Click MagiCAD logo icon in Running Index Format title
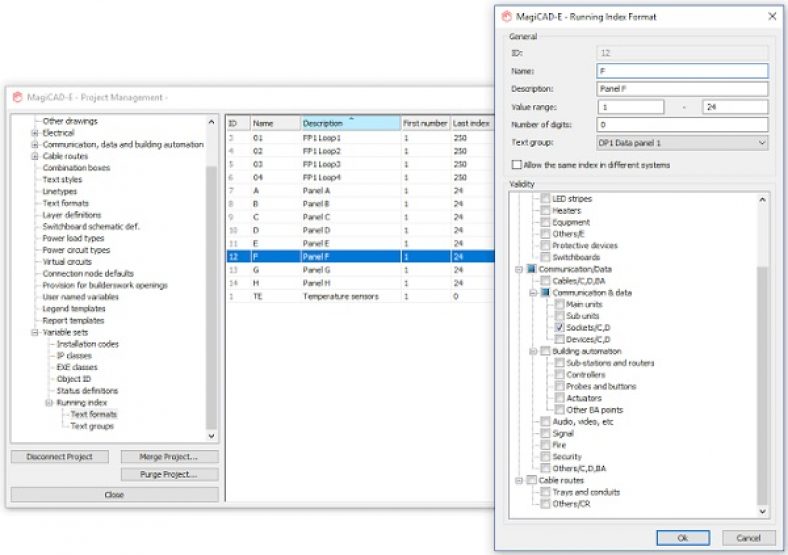 click(x=507, y=17)
